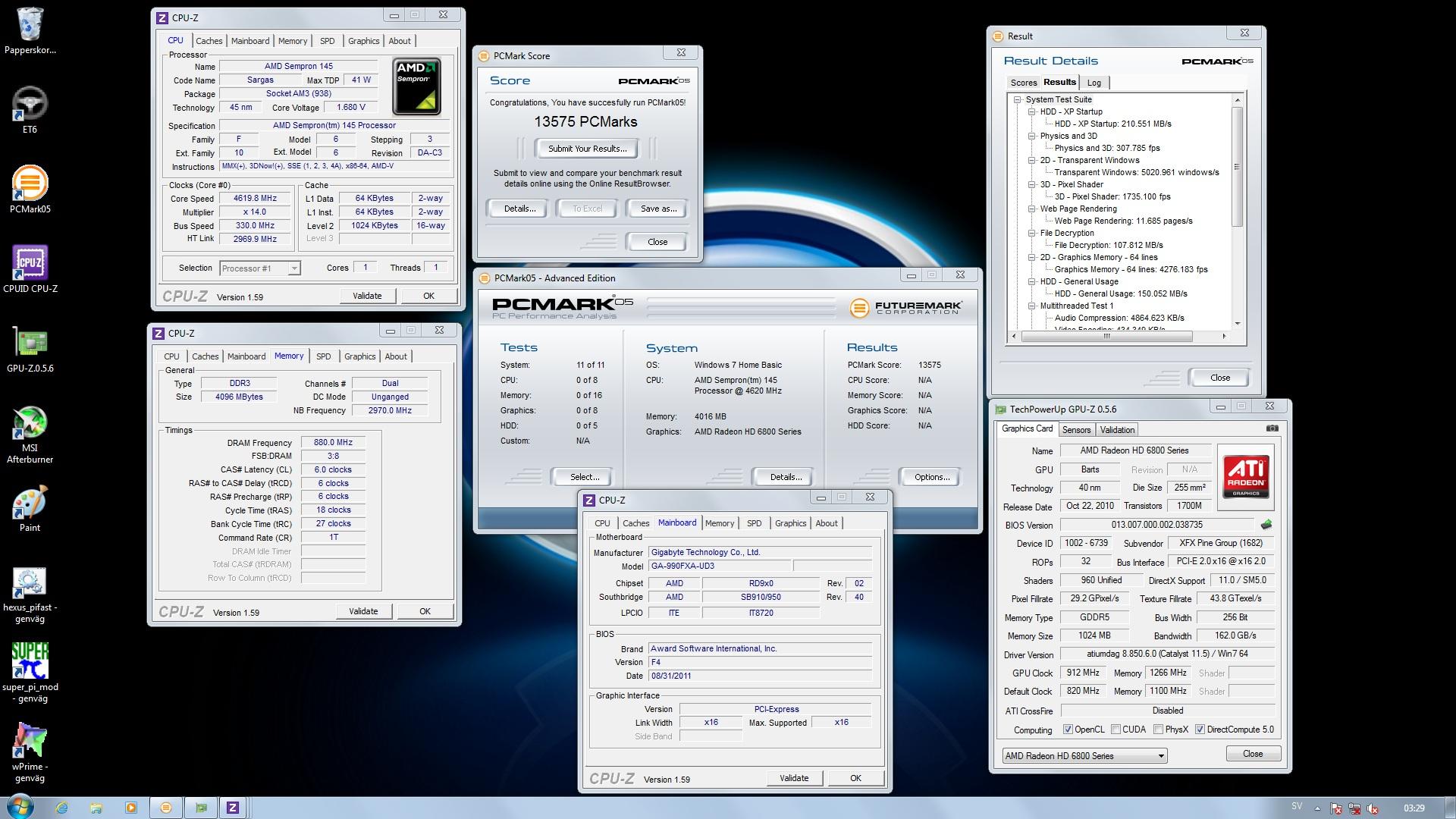The image size is (1456, 819).
Task: Collapse the 3D - Pixel Shader node
Action: coord(1031,184)
